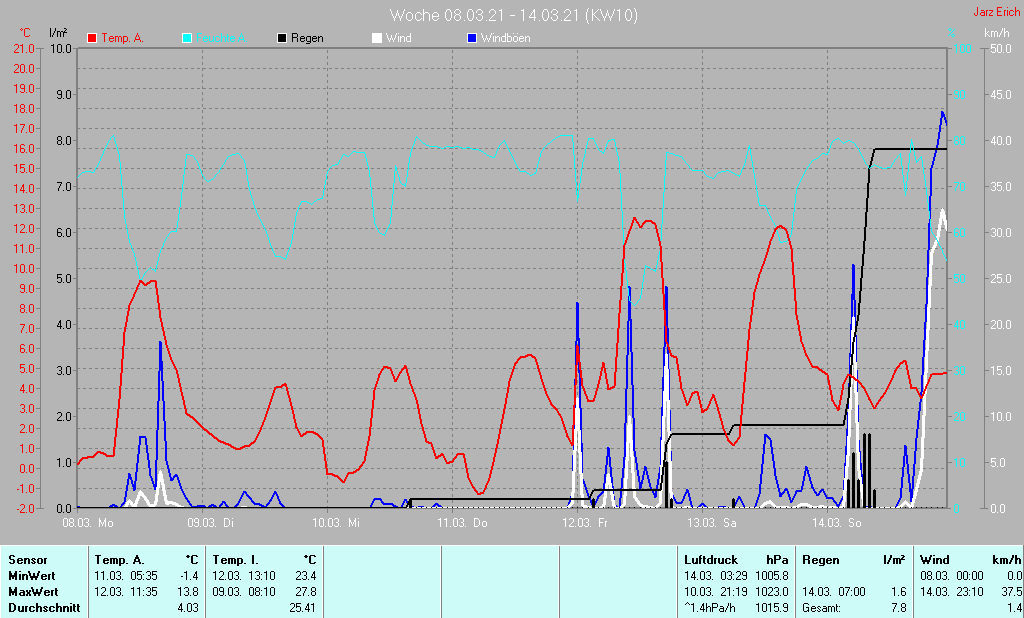Click the '14.03. So' day label
This screenshot has width=1024, height=618.
[x=837, y=523]
